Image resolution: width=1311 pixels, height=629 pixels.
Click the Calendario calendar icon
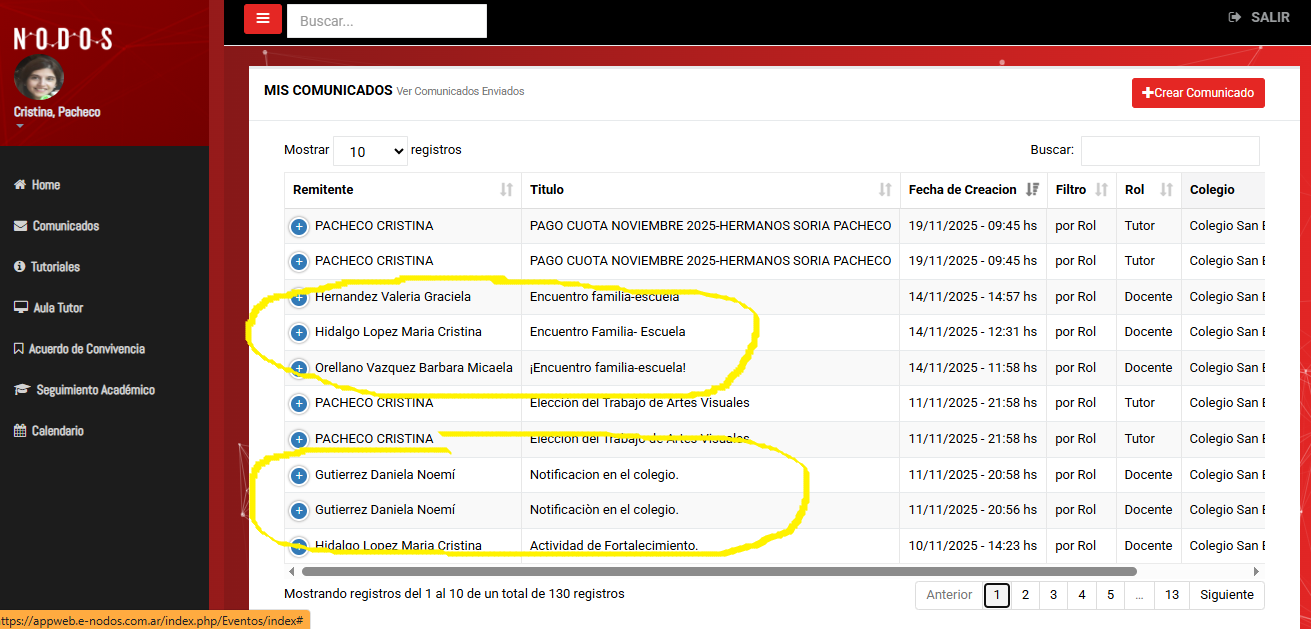pyautogui.click(x=20, y=431)
